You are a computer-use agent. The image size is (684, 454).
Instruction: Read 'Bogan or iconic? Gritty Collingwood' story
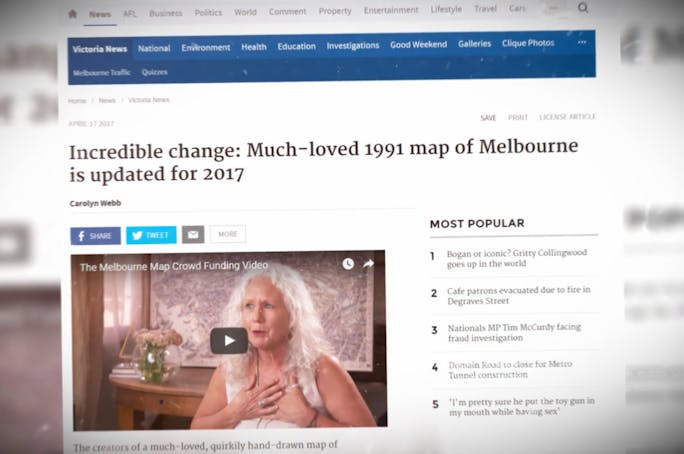[x=517, y=258]
